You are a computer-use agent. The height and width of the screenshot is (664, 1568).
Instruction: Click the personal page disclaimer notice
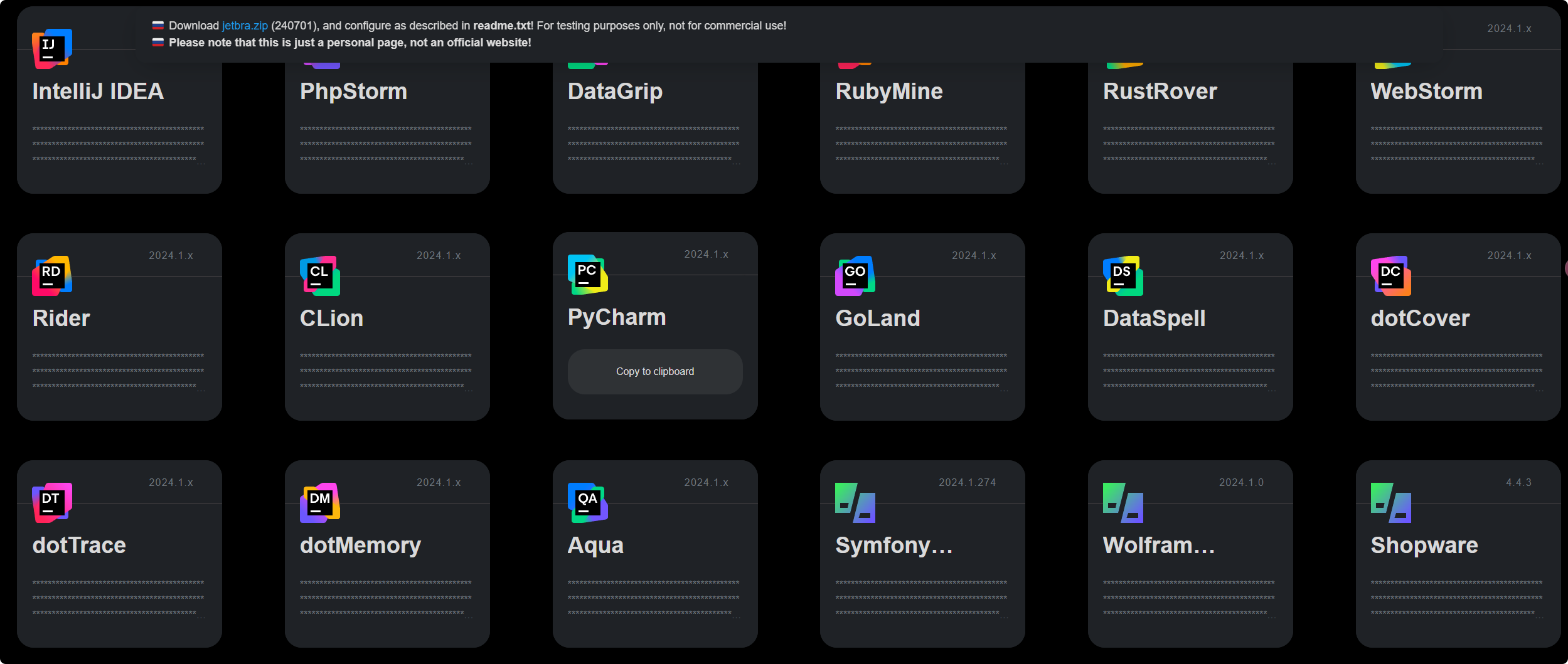(x=349, y=43)
